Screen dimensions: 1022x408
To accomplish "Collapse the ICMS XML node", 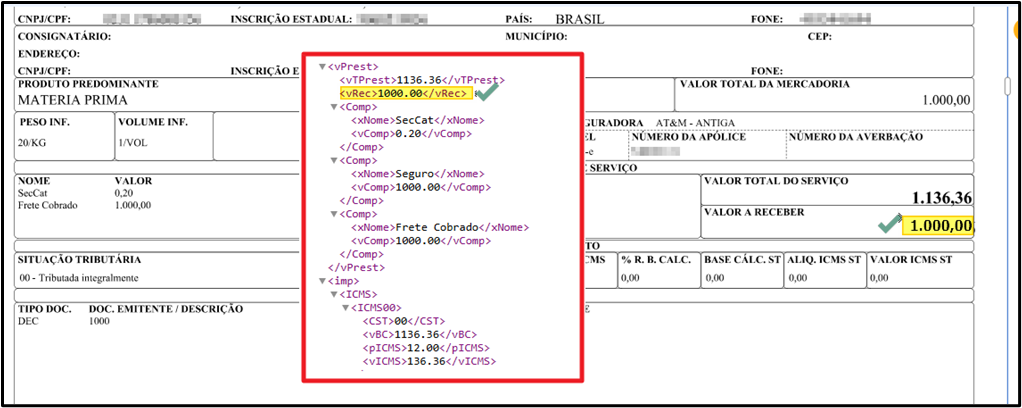I will (334, 295).
